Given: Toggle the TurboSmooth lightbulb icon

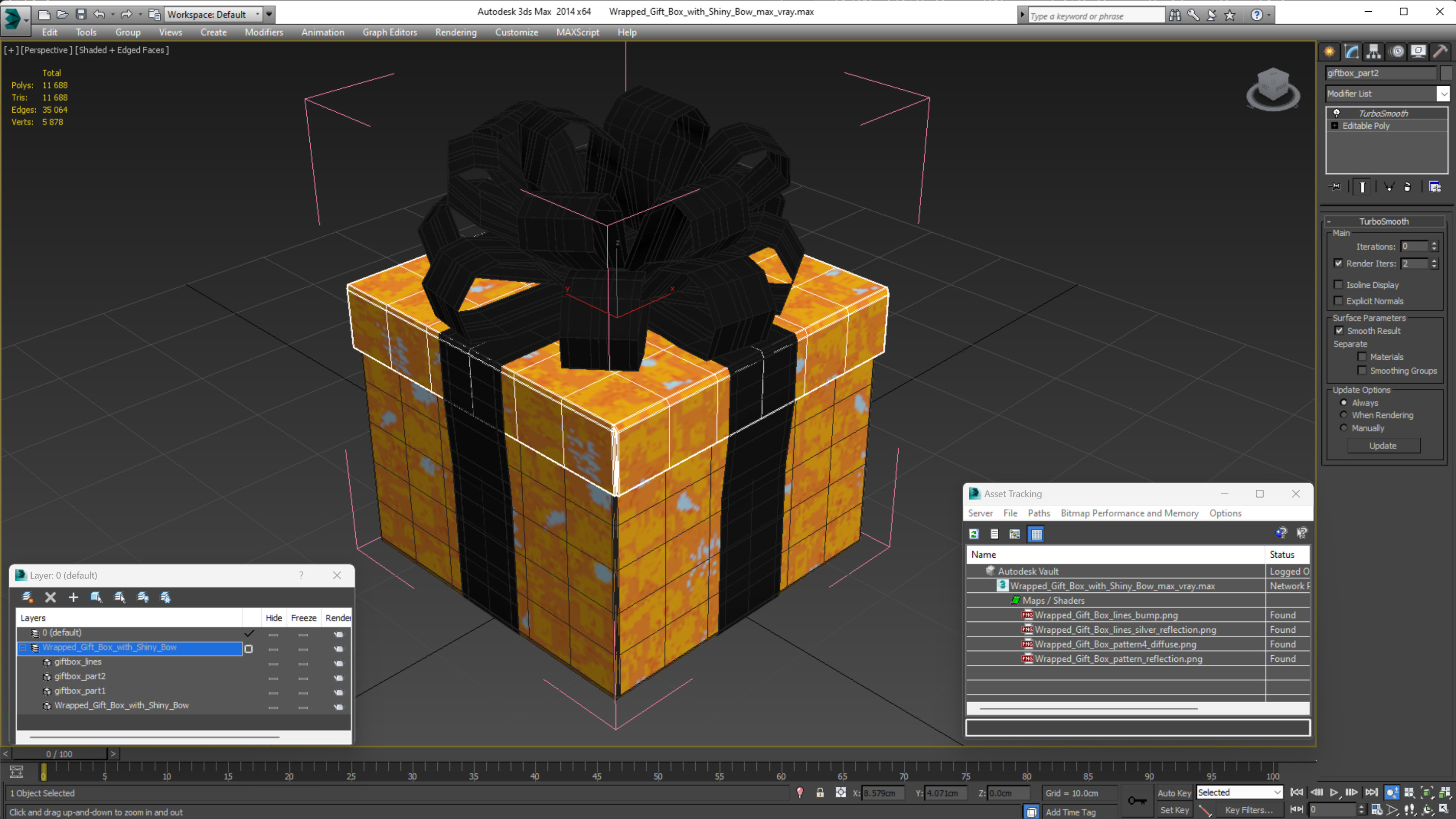Looking at the screenshot, I should point(1337,113).
